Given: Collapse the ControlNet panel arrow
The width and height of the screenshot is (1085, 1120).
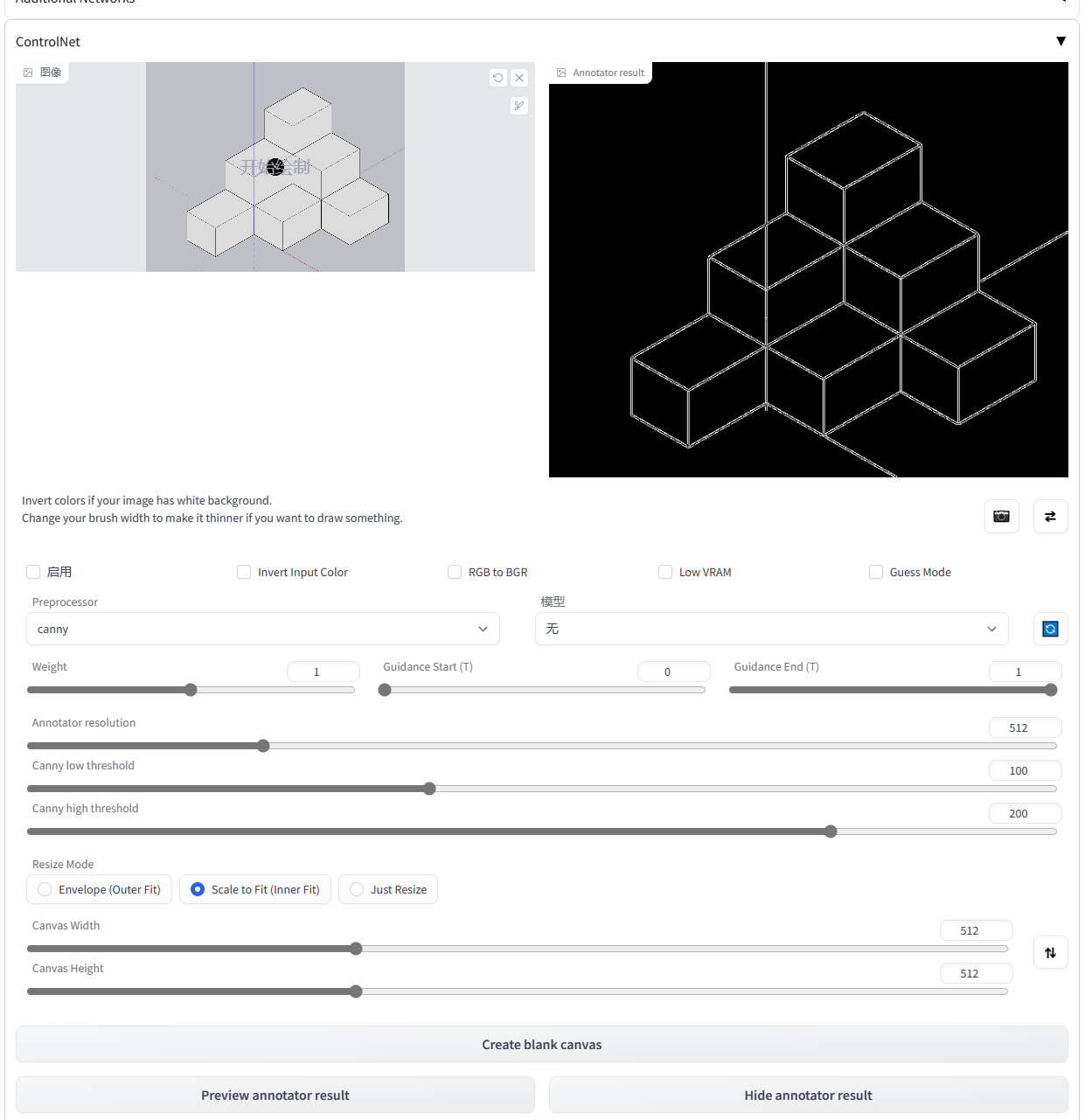Looking at the screenshot, I should [1061, 41].
